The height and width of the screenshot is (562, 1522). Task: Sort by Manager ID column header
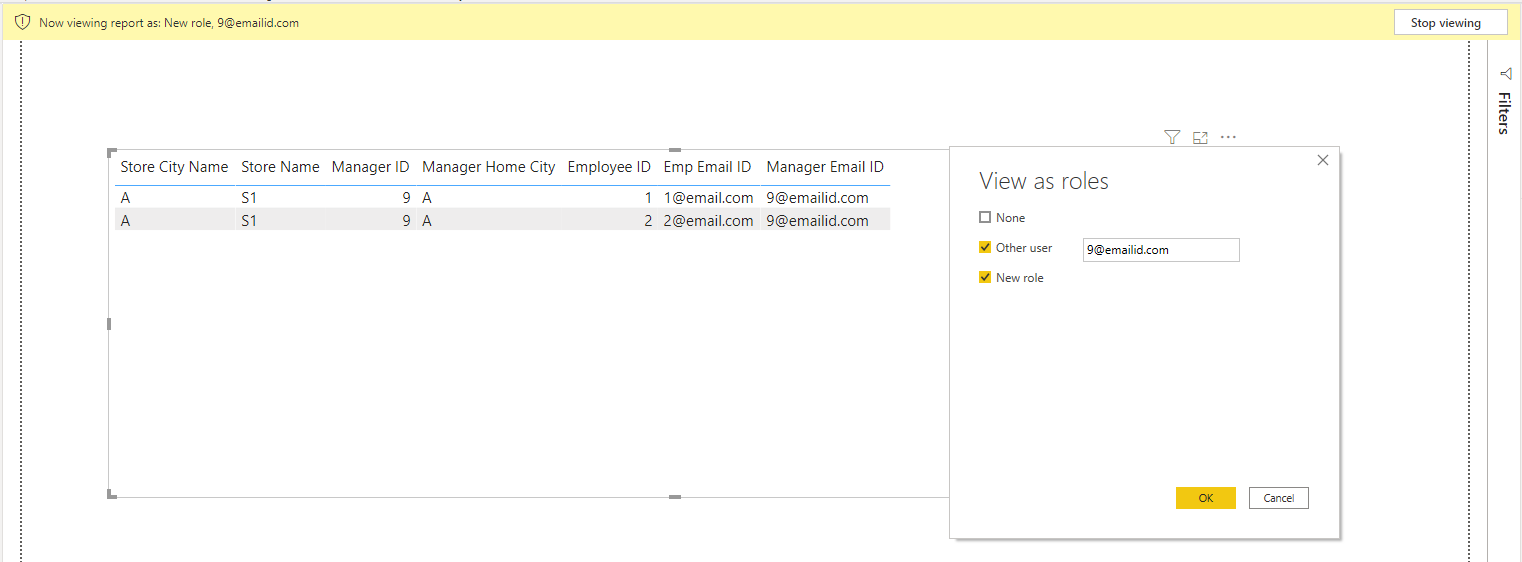click(370, 167)
